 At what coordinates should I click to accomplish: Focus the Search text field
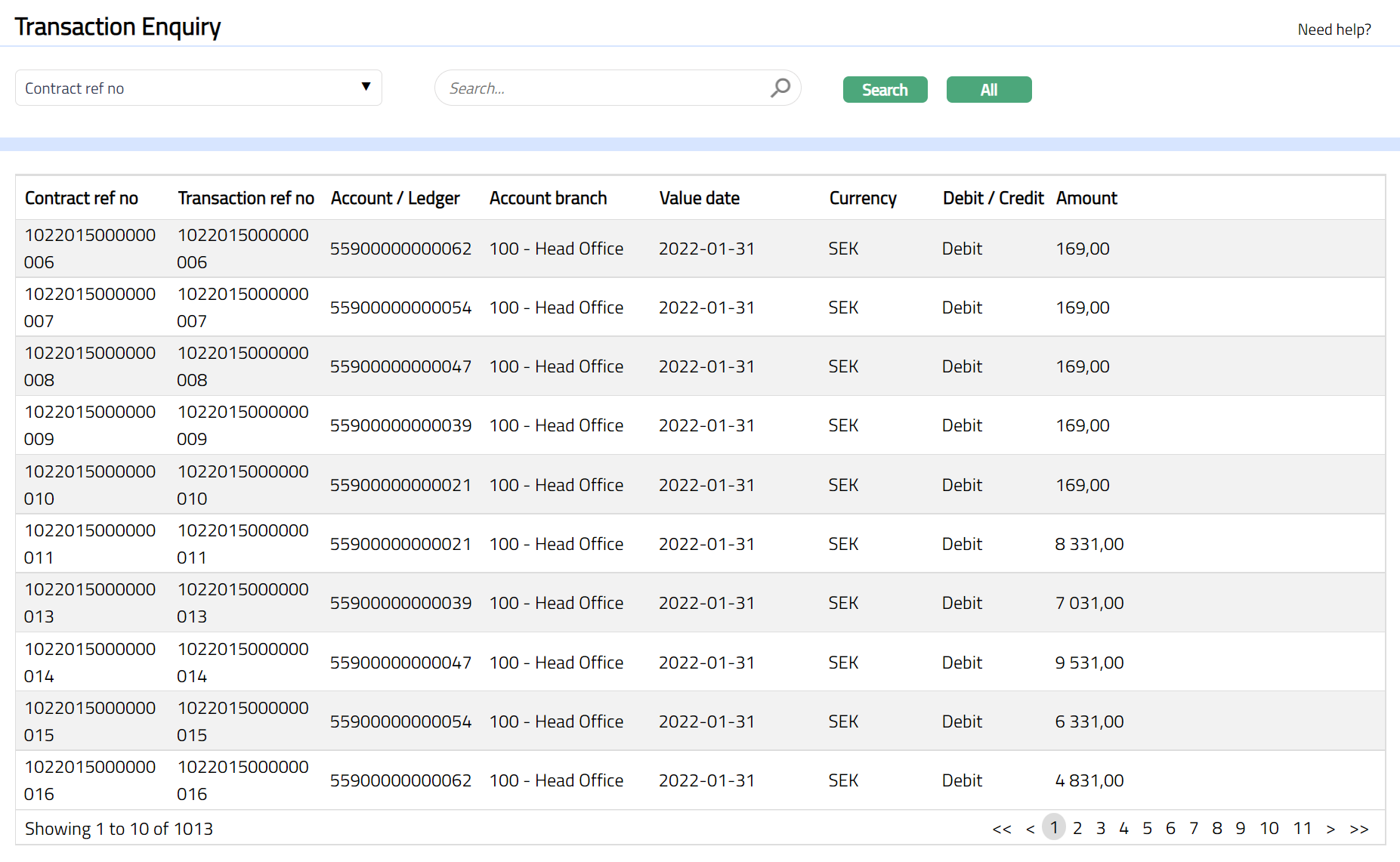point(604,88)
